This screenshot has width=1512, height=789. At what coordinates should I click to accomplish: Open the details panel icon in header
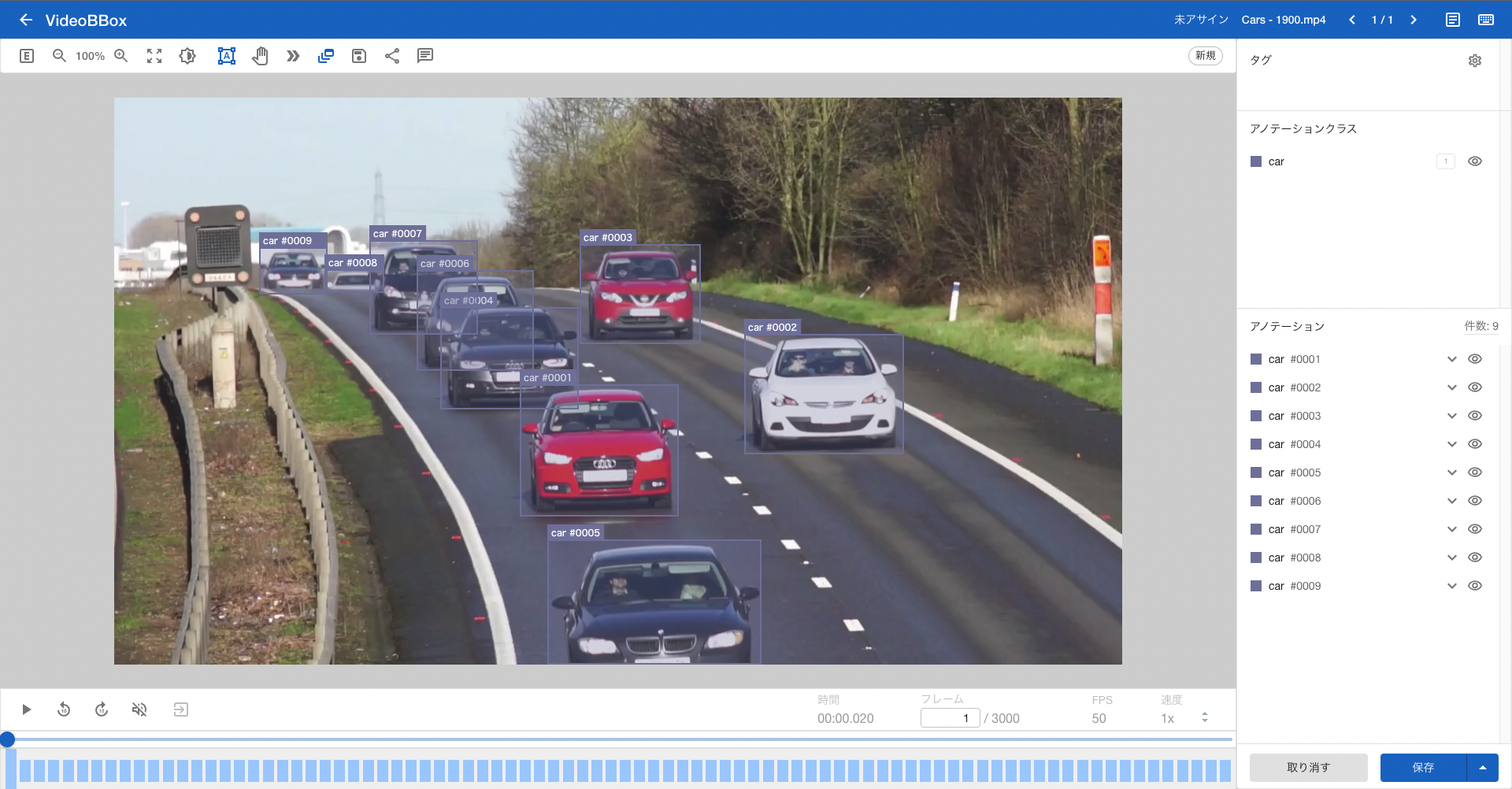click(x=1453, y=20)
